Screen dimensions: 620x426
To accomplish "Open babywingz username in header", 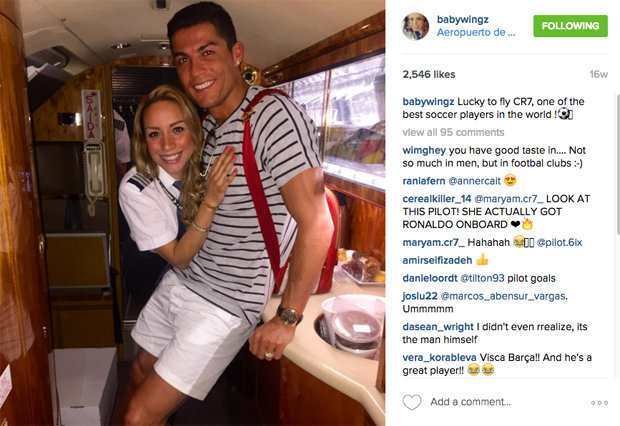I will click(463, 19).
